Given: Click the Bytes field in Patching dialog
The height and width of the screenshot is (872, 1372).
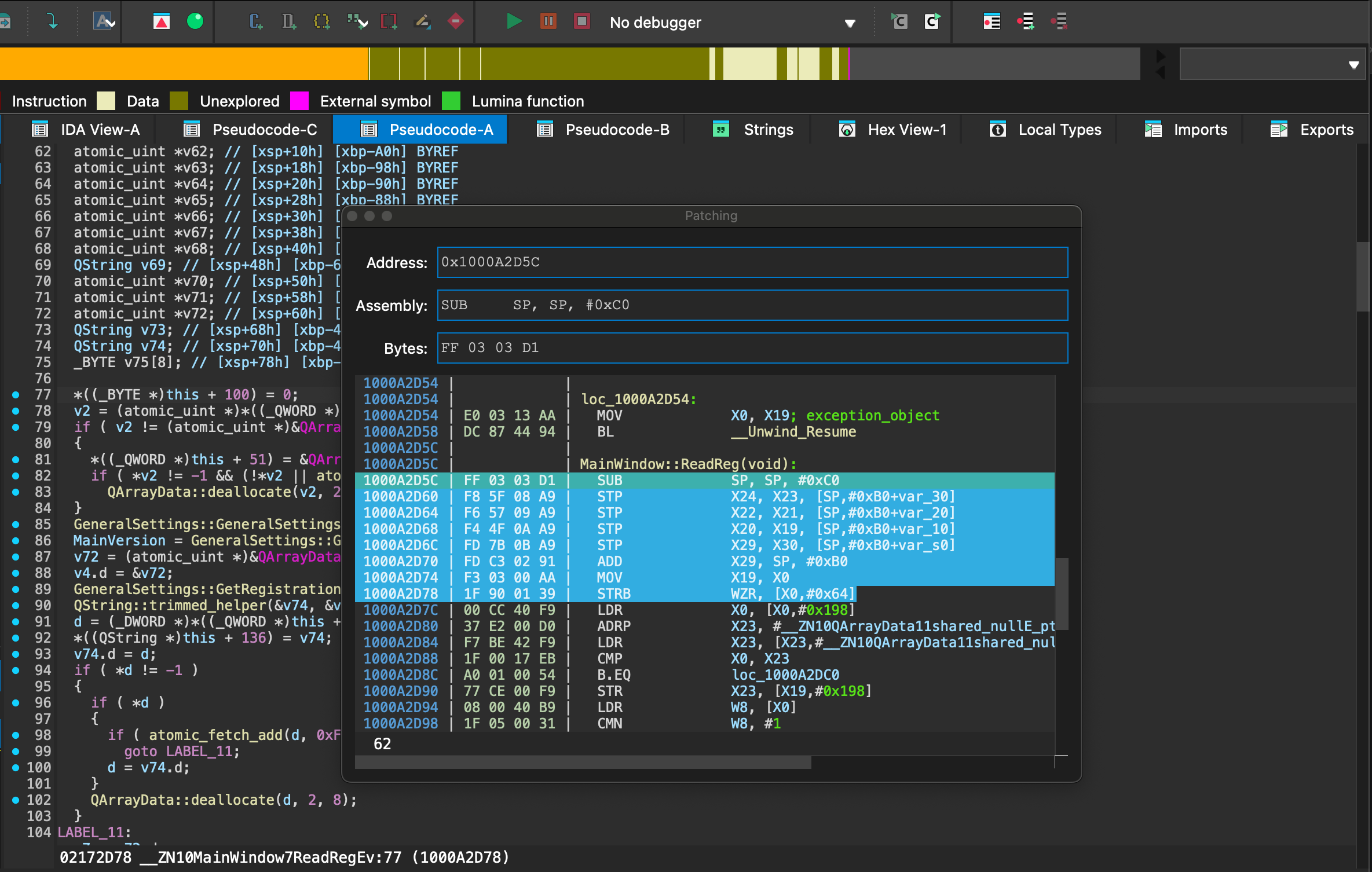Looking at the screenshot, I should [x=752, y=348].
